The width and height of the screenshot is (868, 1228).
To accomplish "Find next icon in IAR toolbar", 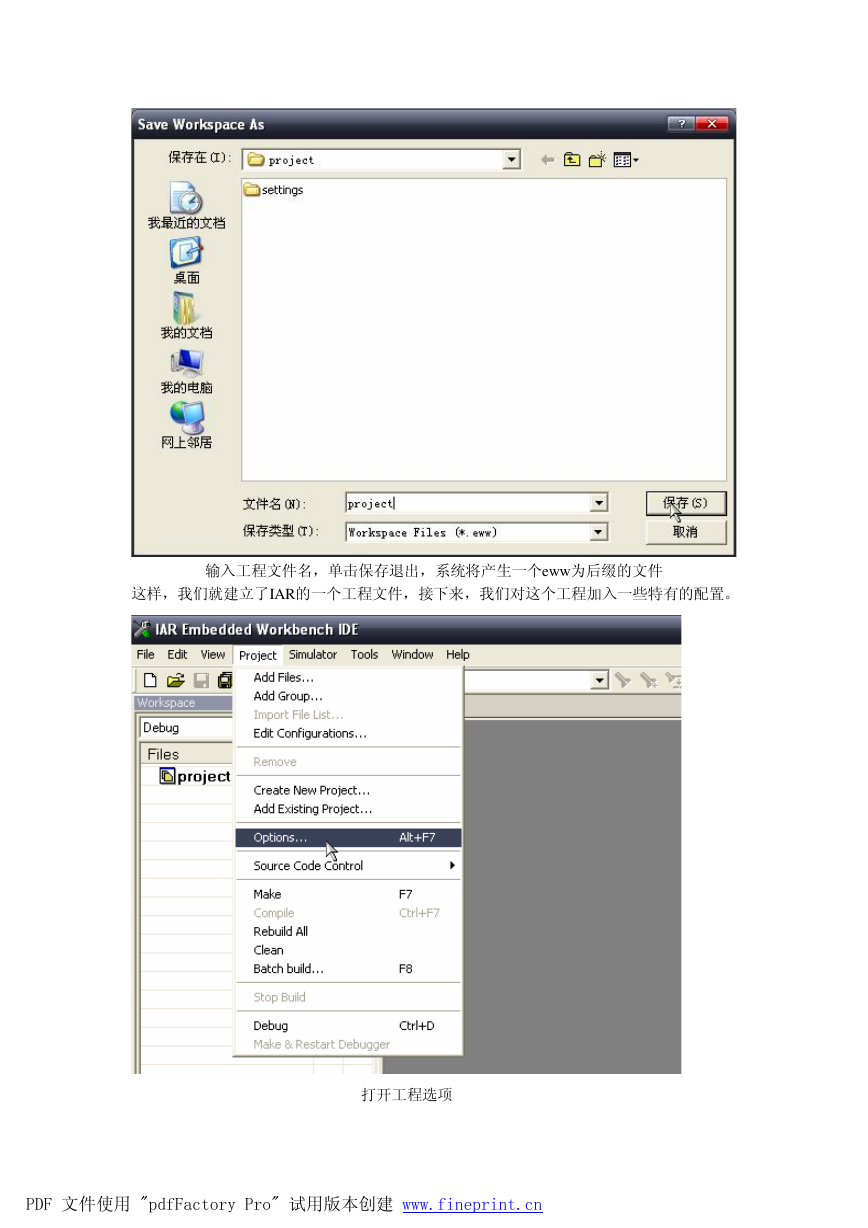I will coord(648,681).
